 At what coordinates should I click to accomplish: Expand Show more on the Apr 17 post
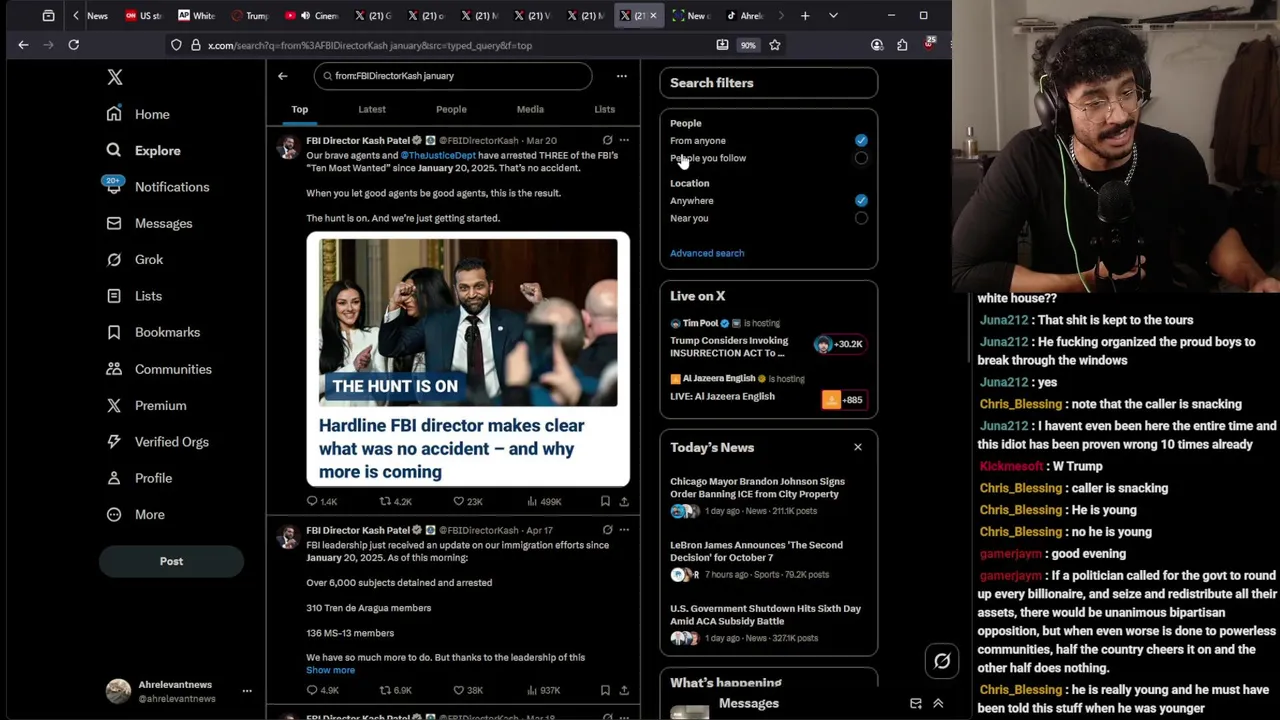pos(330,670)
